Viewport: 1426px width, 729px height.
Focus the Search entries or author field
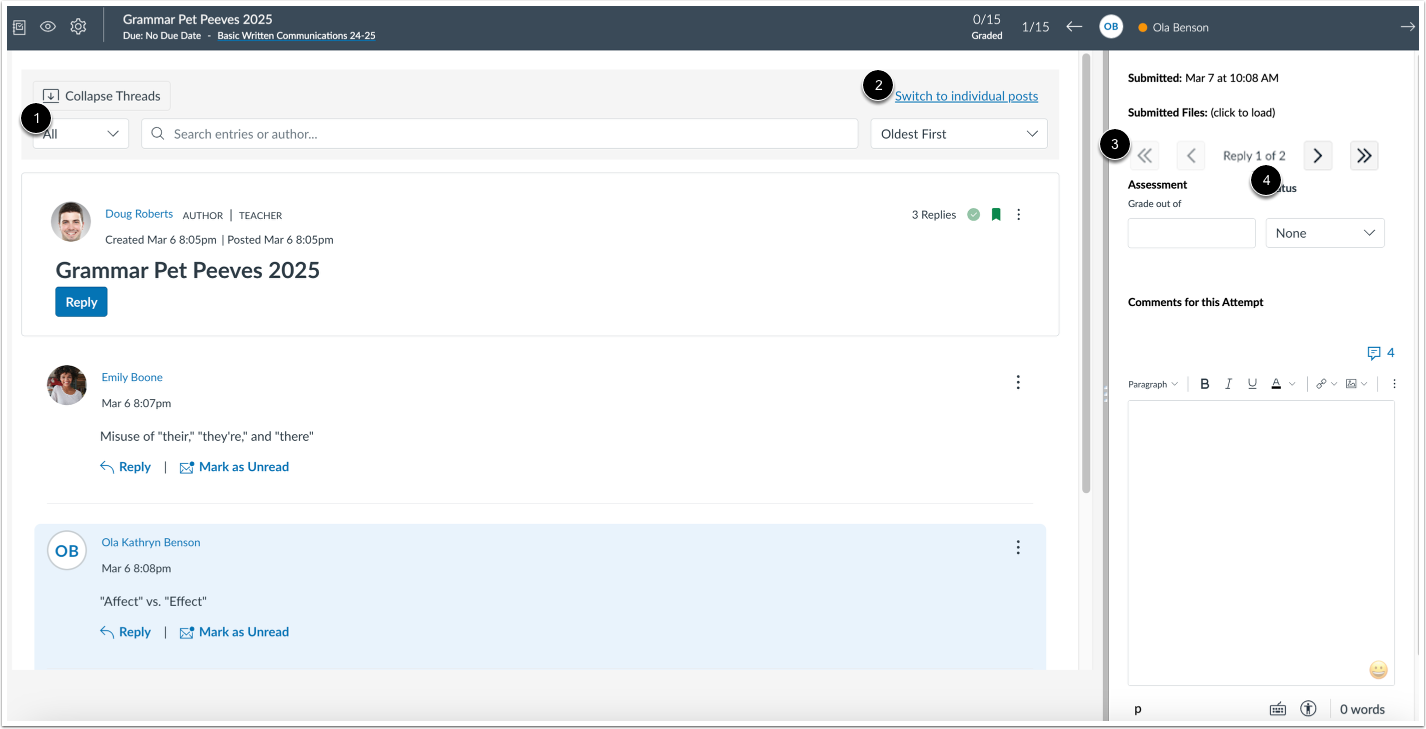tap(499, 133)
